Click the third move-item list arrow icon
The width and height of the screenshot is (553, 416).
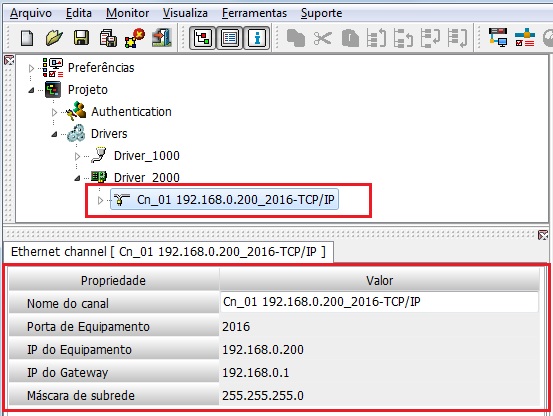click(430, 38)
